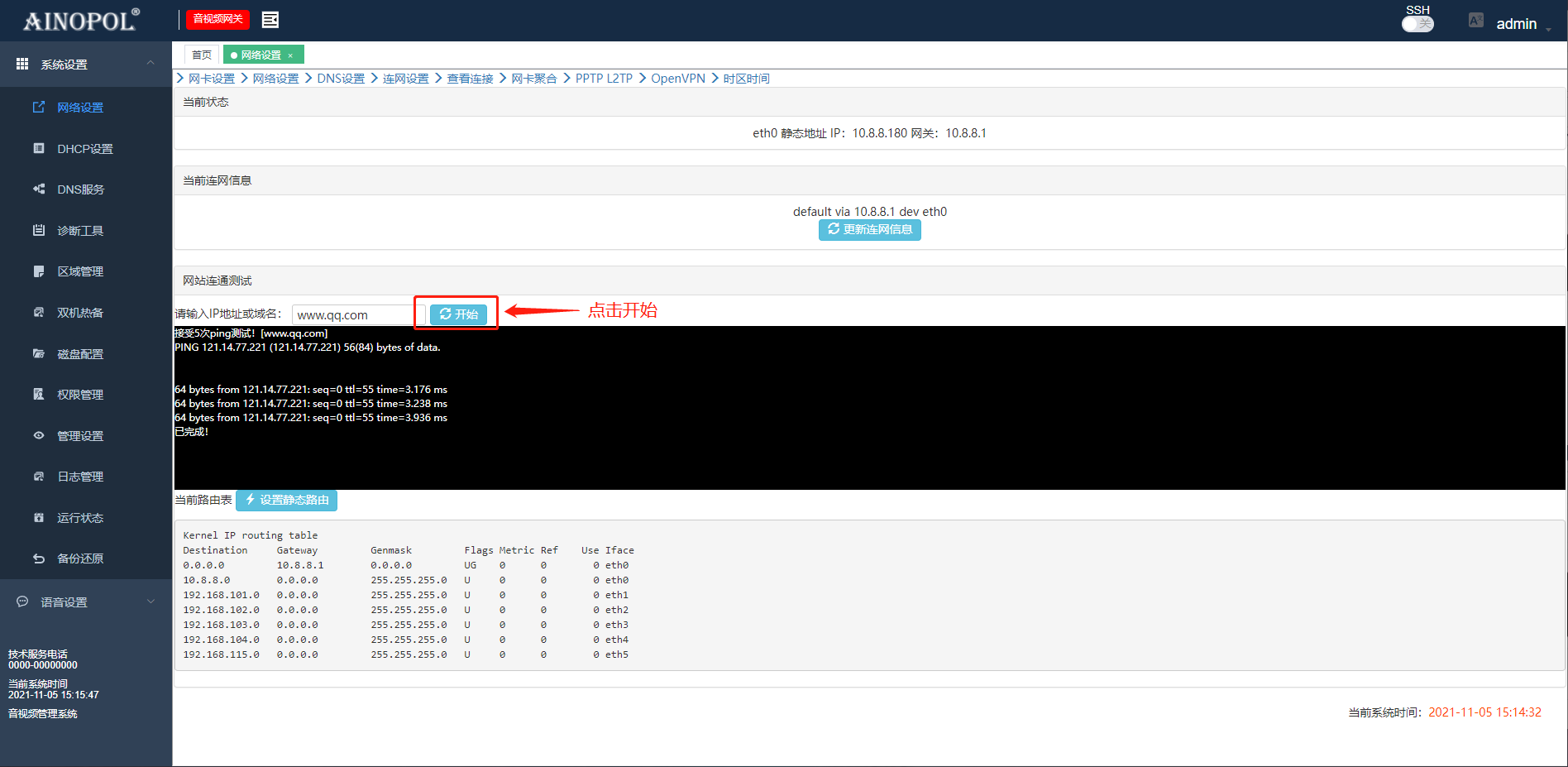
Task: Click the DNS服务 sidebar icon
Action: tap(39, 189)
